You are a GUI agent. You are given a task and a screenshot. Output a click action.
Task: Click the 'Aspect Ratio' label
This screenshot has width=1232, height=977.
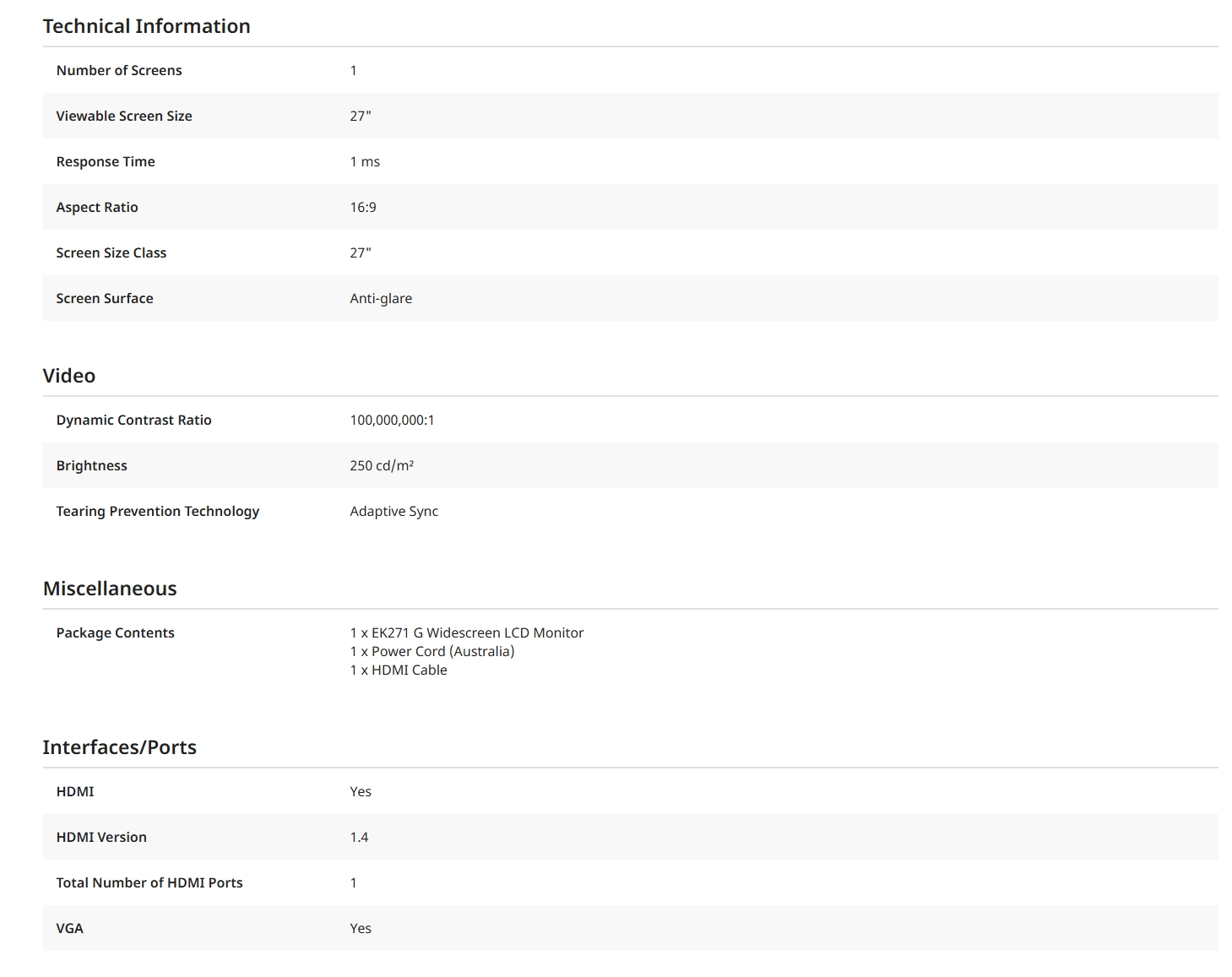97,207
